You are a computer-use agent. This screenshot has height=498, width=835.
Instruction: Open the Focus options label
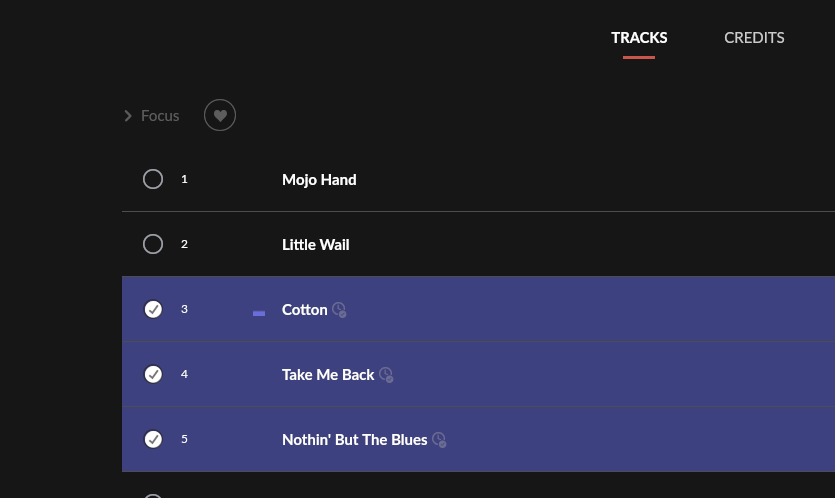[160, 116]
